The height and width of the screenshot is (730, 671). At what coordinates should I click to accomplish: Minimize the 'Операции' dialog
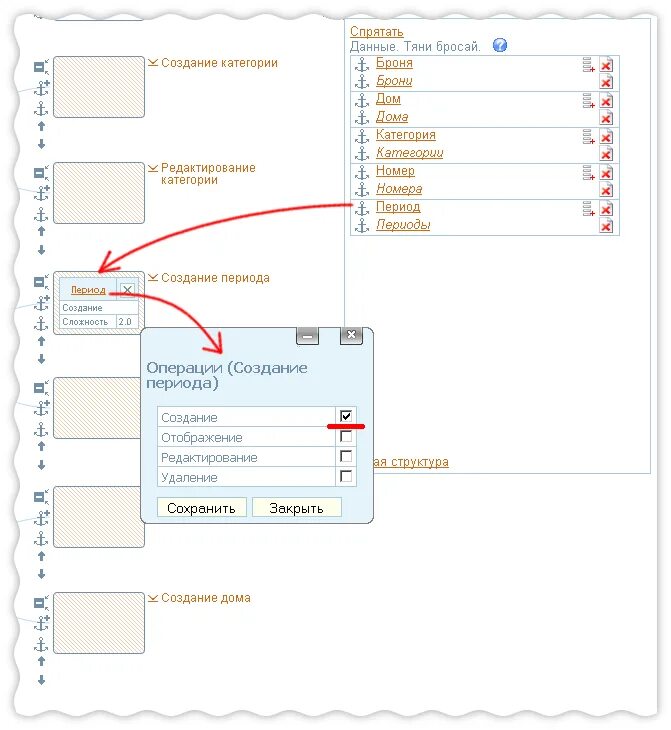pos(308,336)
